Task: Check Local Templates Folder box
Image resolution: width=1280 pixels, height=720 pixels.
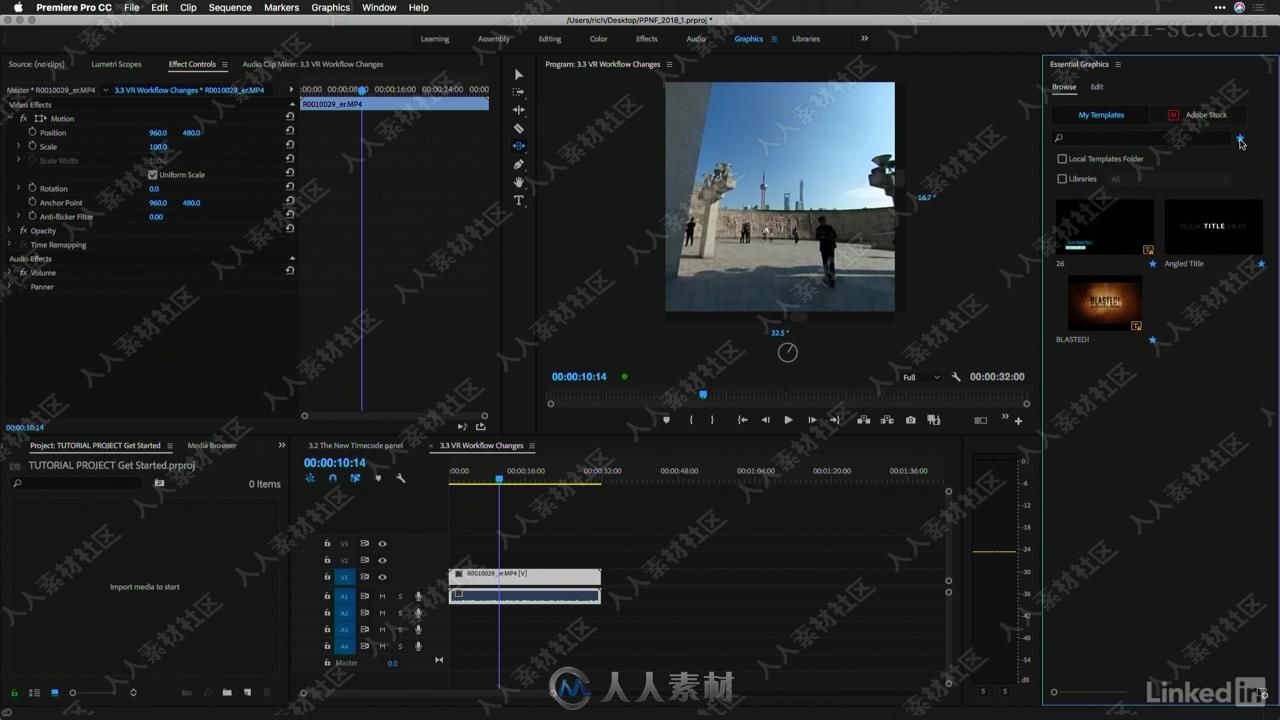Action: click(x=1062, y=159)
